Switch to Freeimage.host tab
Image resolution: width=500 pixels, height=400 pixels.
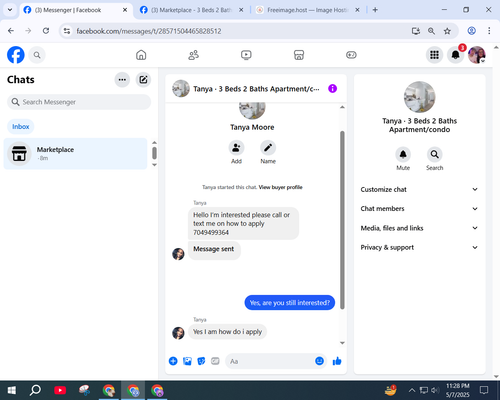[x=308, y=10]
